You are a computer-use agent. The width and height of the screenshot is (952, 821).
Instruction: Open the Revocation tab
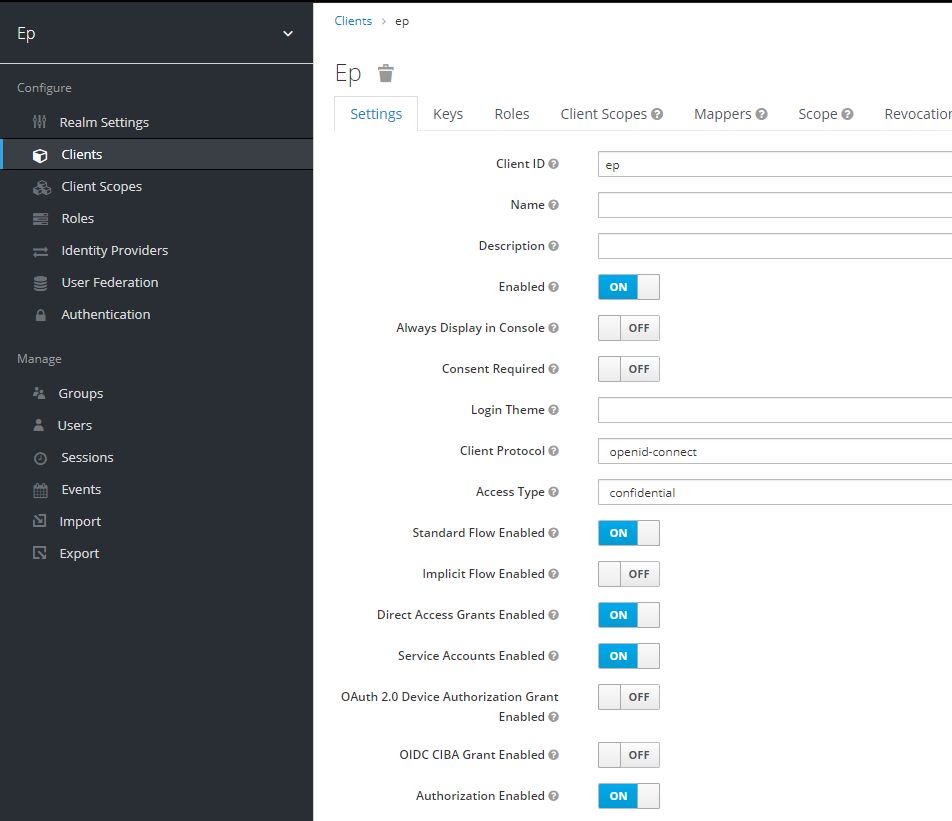(918, 114)
